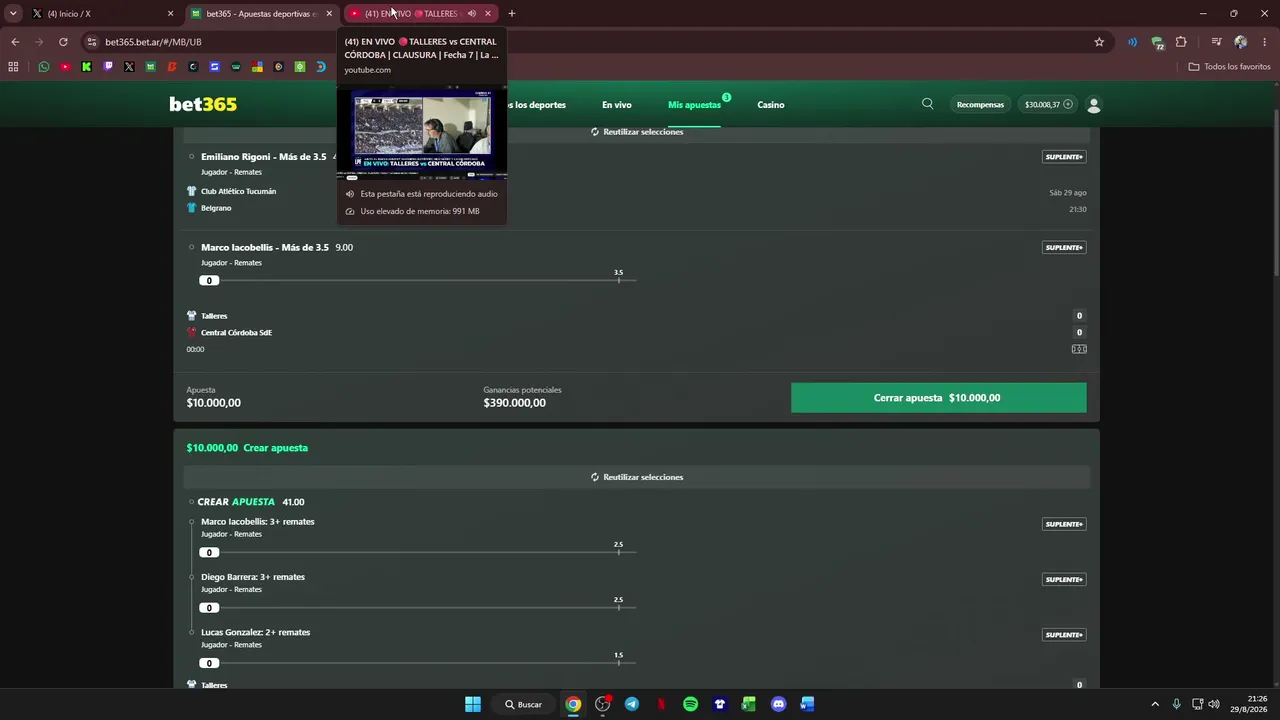This screenshot has height=720, width=1280.
Task: Select the bet365 browser tab
Action: tap(262, 13)
